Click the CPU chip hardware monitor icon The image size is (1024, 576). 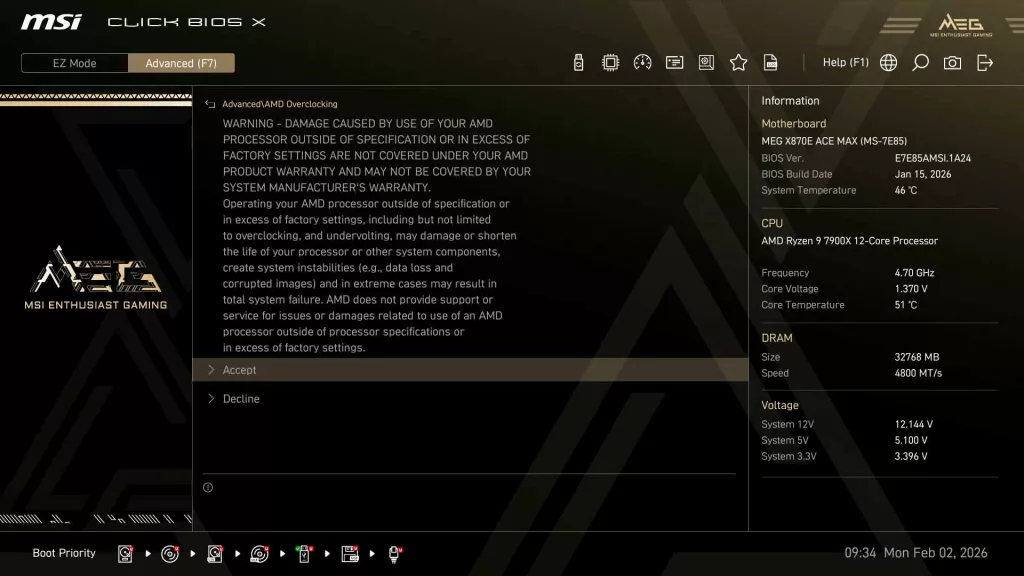coord(610,62)
